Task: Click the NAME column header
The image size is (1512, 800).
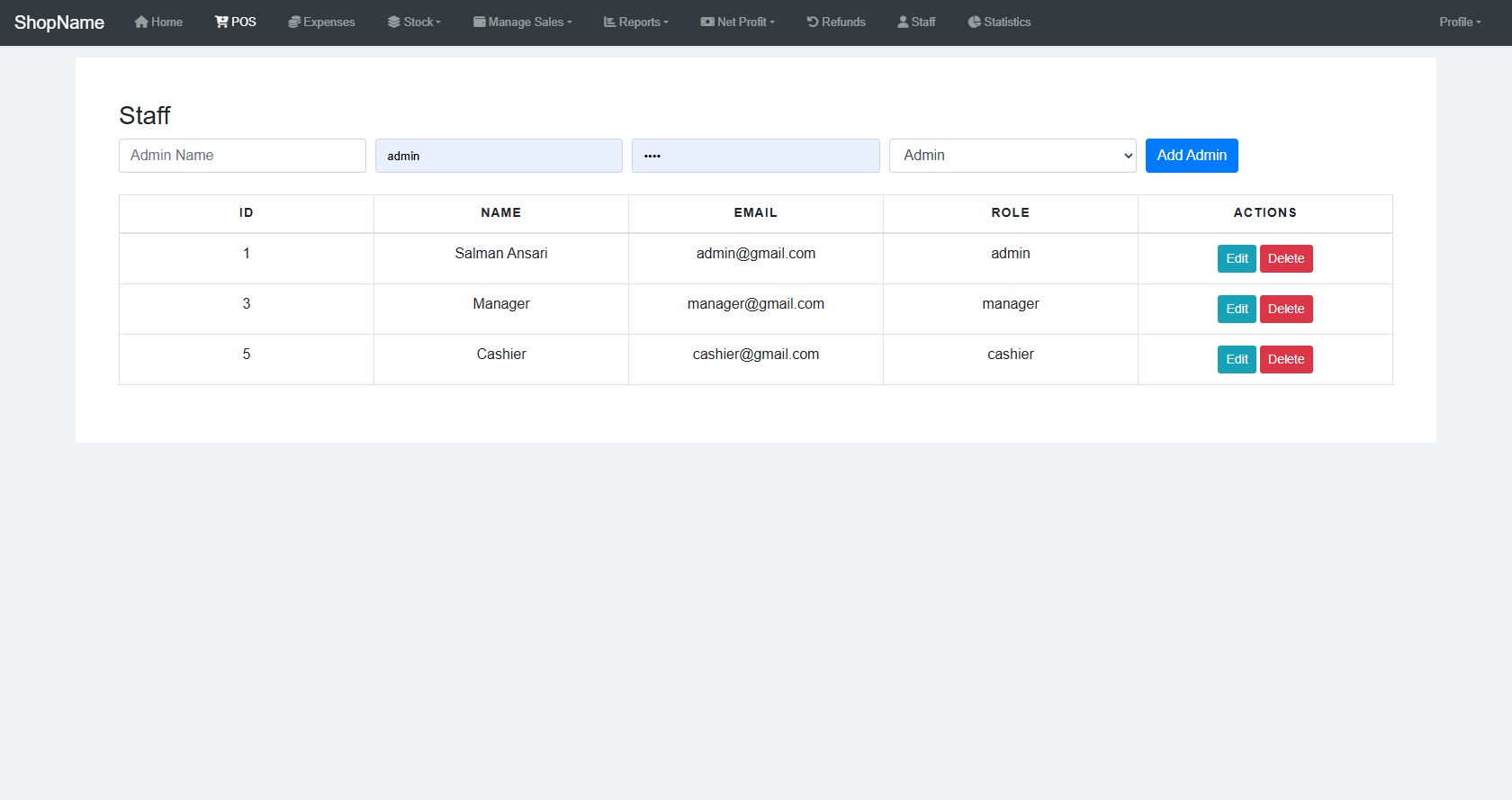Action: pos(501,213)
